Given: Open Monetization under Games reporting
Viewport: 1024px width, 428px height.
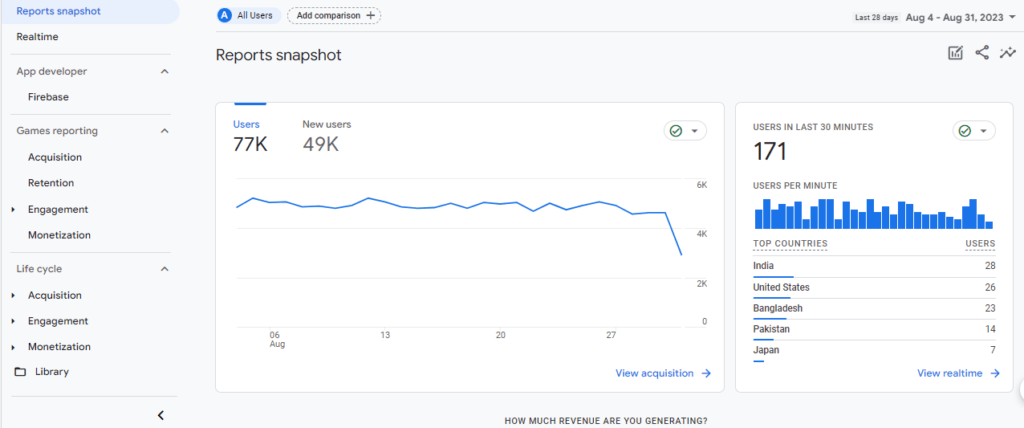Looking at the screenshot, I should 59,235.
